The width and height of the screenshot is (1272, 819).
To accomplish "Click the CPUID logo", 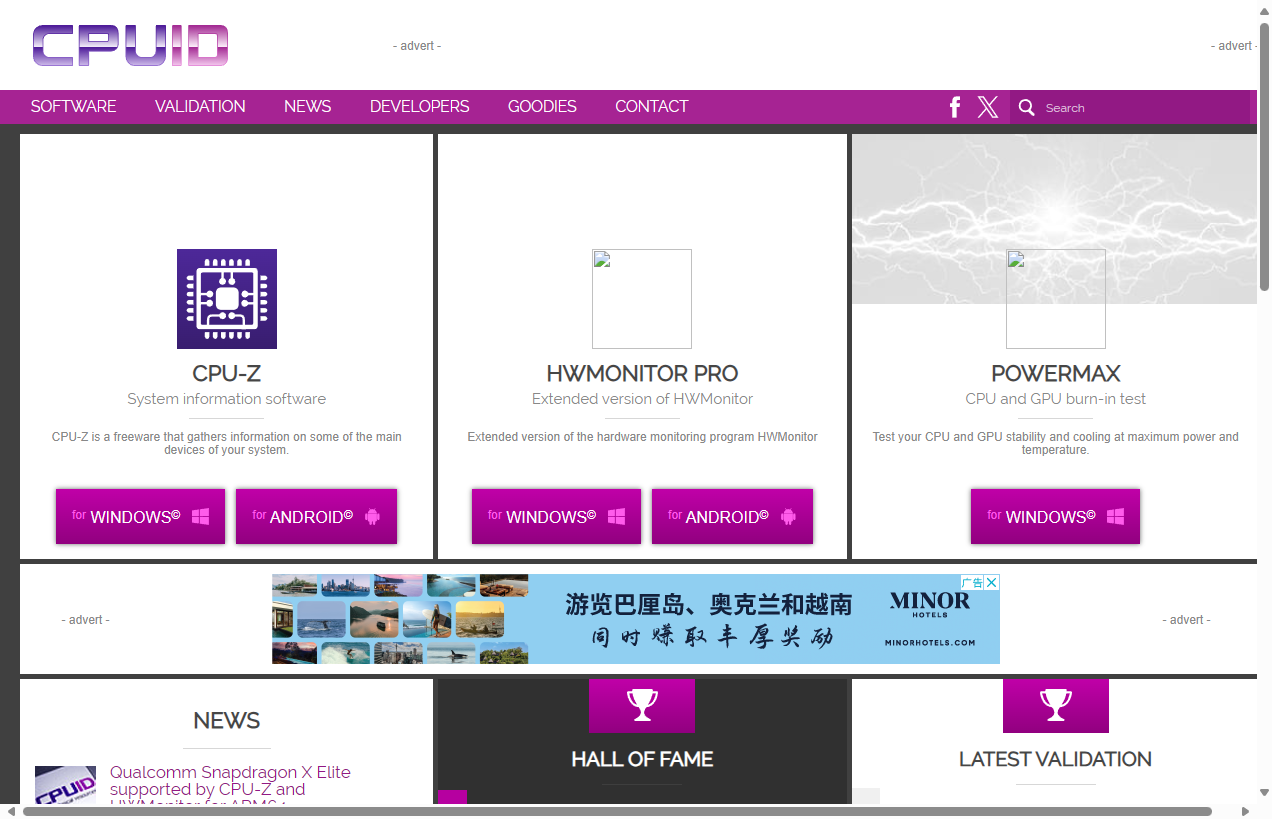I will pos(130,46).
